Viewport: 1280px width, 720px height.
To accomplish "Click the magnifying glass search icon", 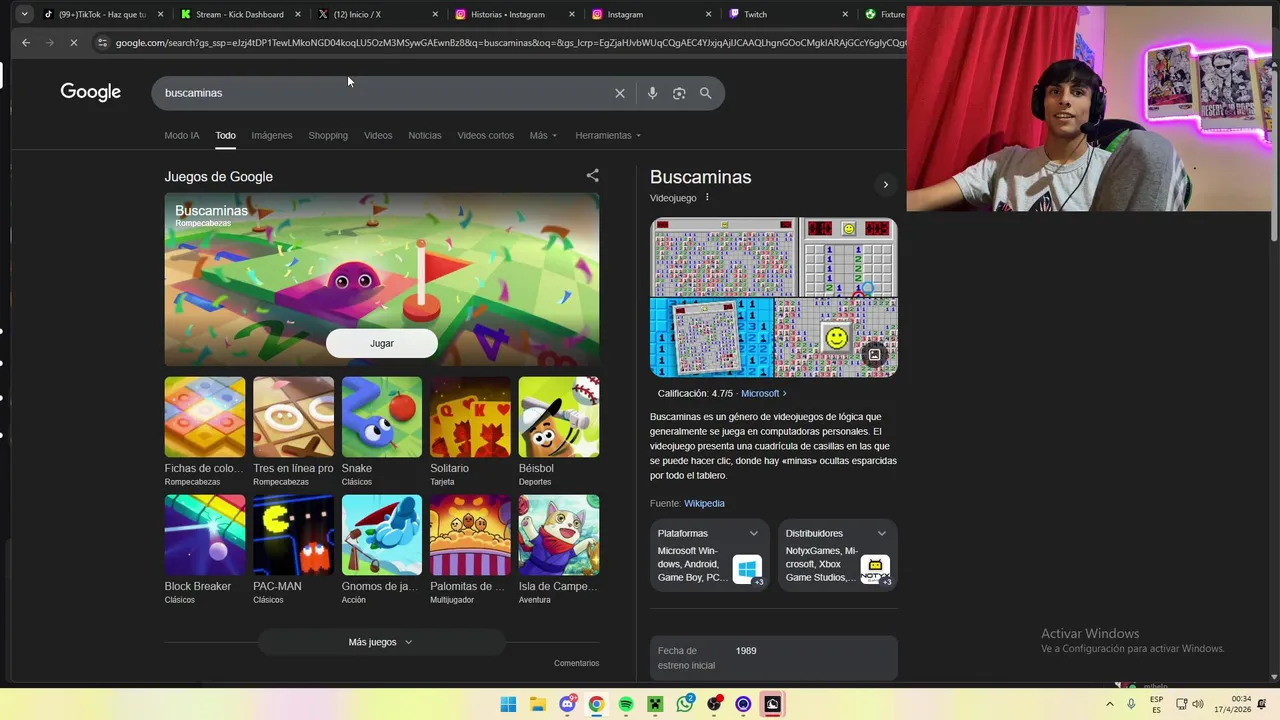I will pos(706,93).
